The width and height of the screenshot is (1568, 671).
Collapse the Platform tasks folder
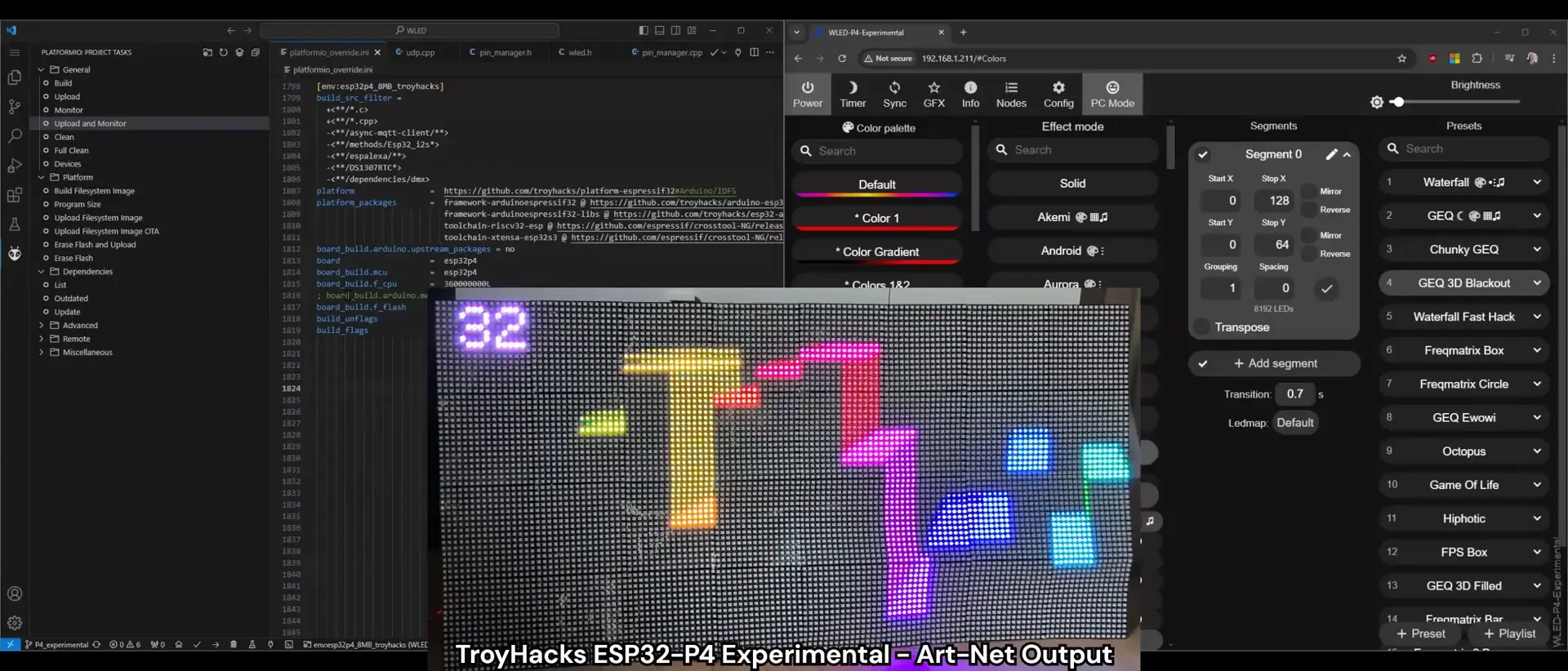click(x=42, y=177)
